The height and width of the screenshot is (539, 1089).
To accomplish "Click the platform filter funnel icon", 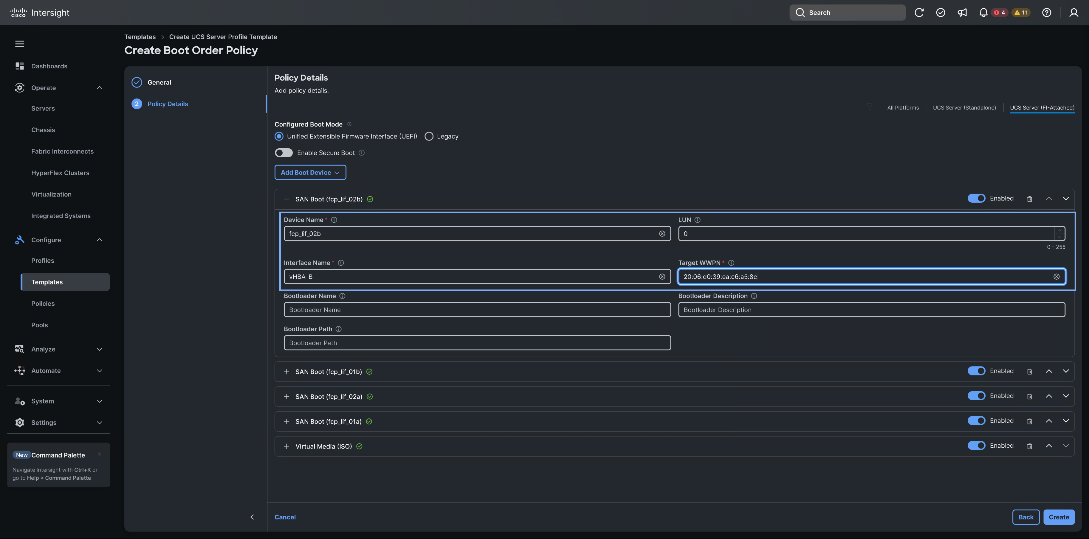I will [870, 108].
